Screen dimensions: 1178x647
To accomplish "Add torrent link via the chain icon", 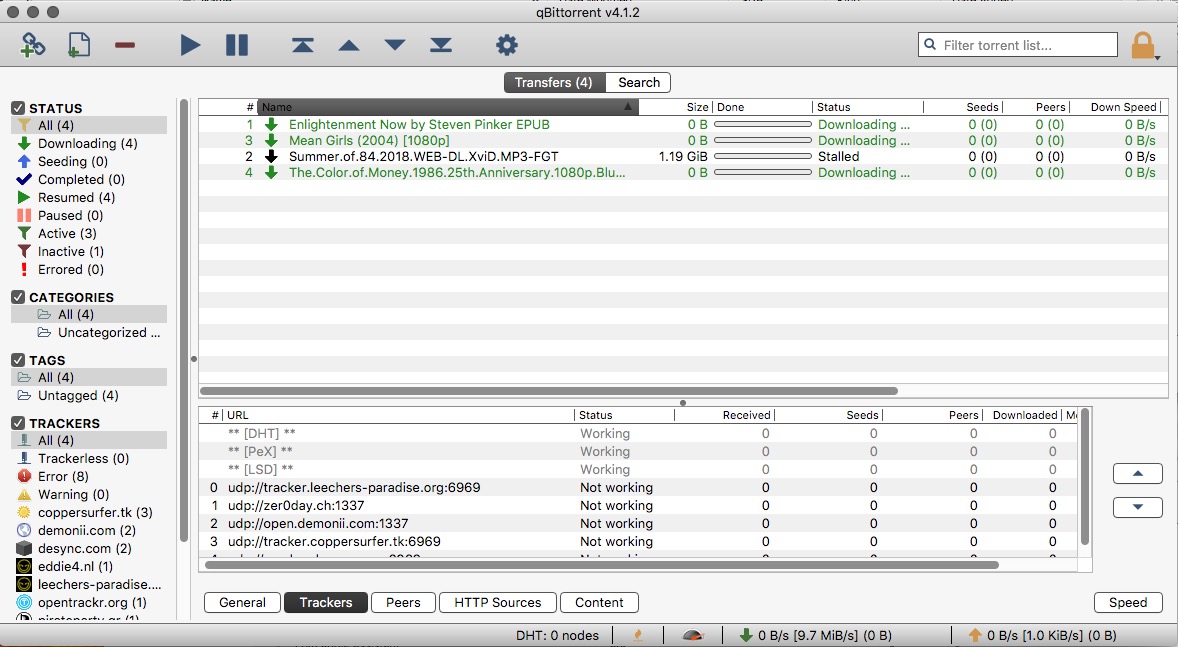I will (32, 45).
